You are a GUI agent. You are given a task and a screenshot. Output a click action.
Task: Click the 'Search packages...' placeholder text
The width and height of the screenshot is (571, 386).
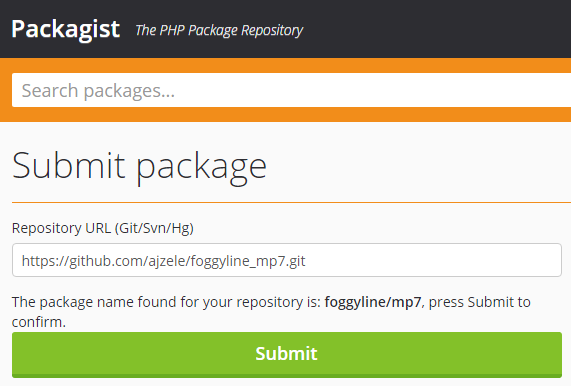(x=98, y=91)
